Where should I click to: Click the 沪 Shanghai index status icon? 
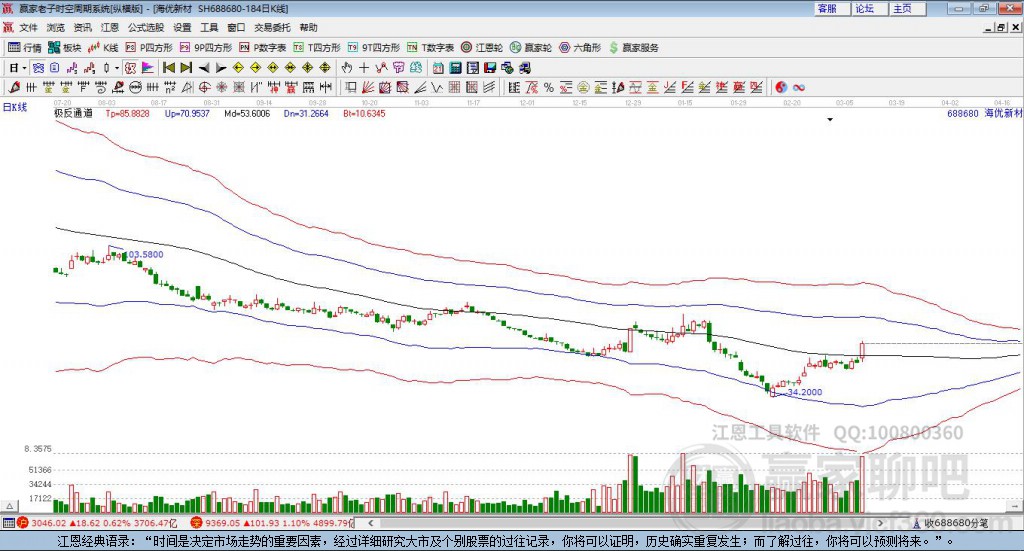click(23, 523)
